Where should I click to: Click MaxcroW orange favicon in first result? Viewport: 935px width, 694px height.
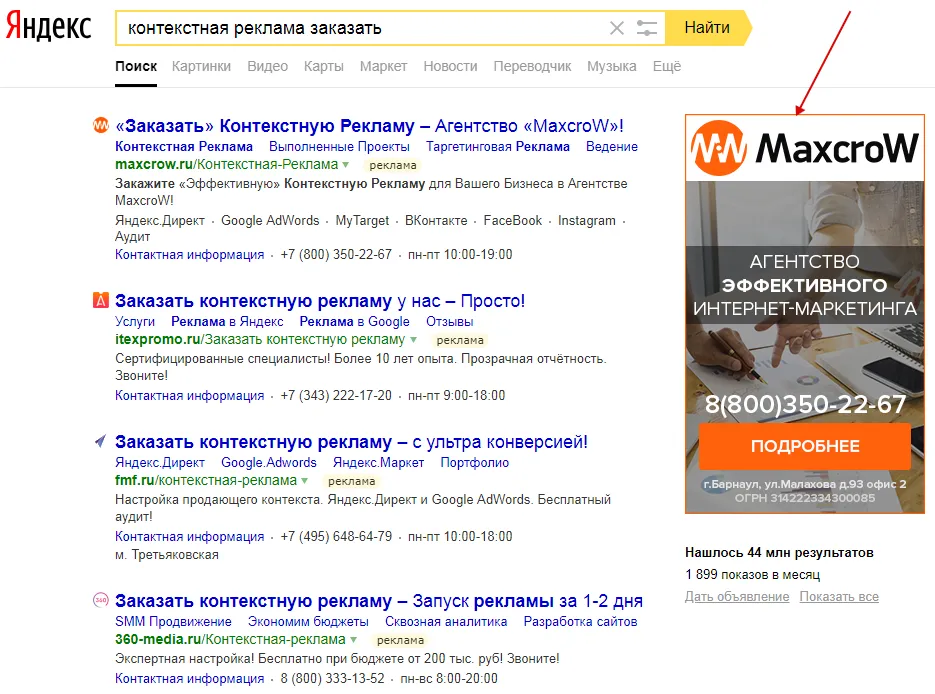(x=101, y=125)
